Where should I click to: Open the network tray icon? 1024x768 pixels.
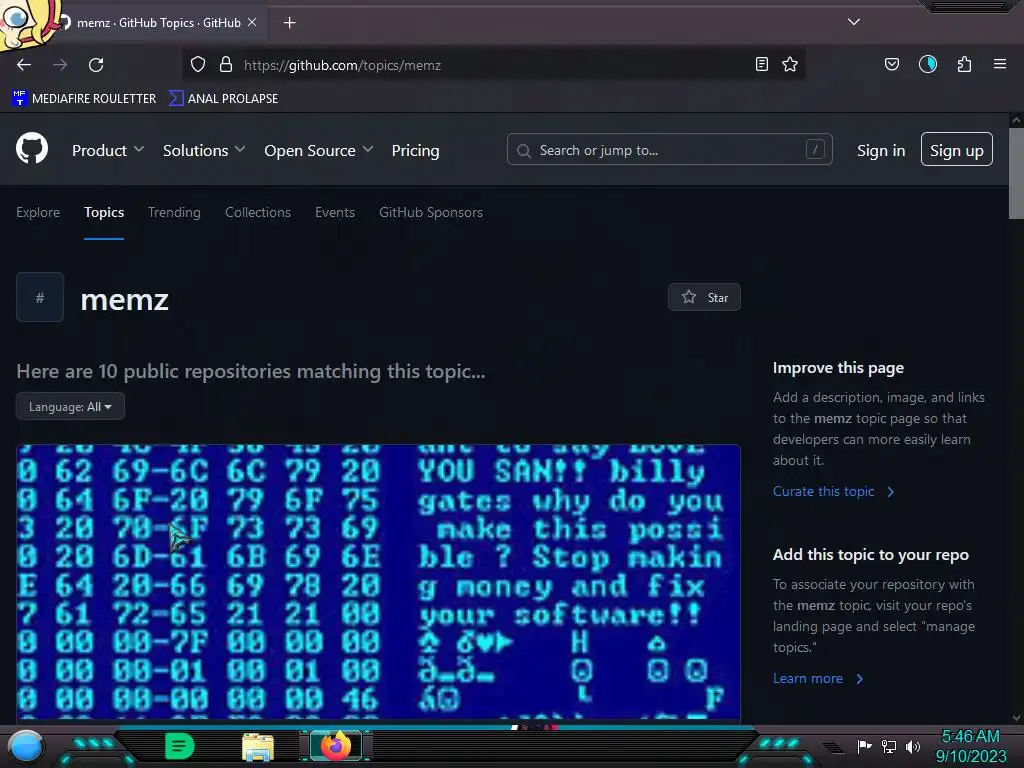tap(889, 746)
